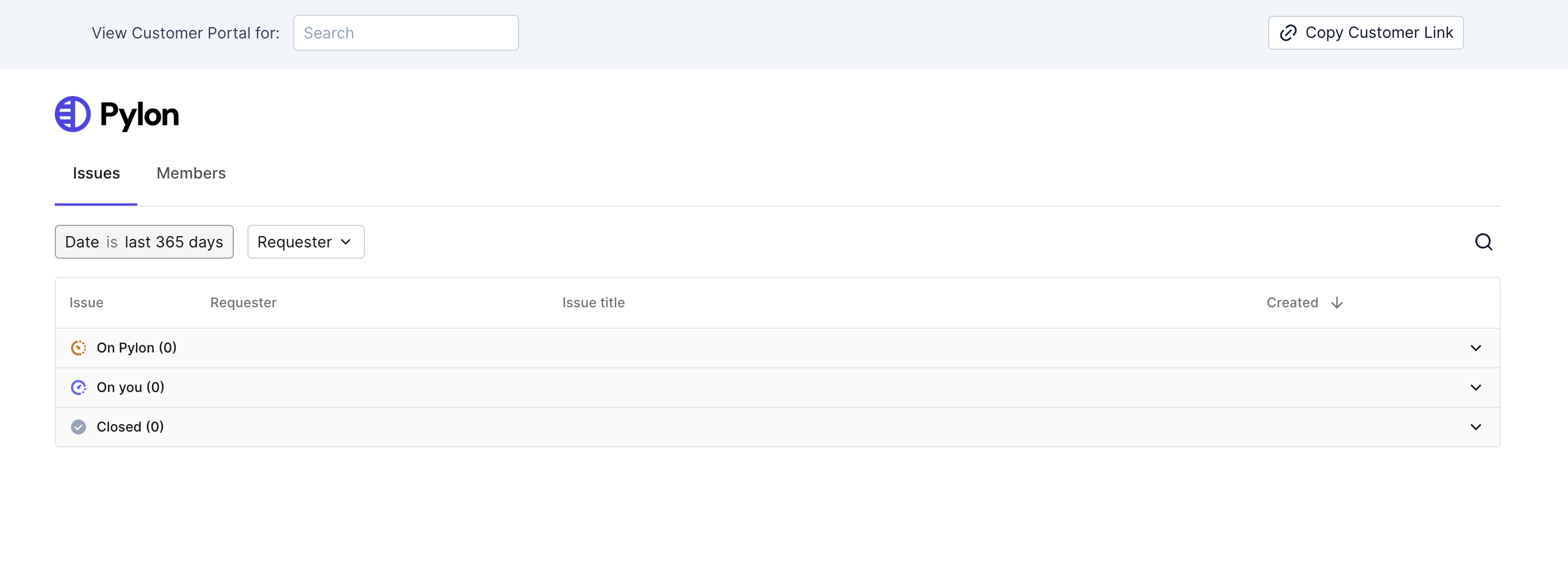
Task: Click the gray Closed checkmark icon
Action: [x=79, y=426]
